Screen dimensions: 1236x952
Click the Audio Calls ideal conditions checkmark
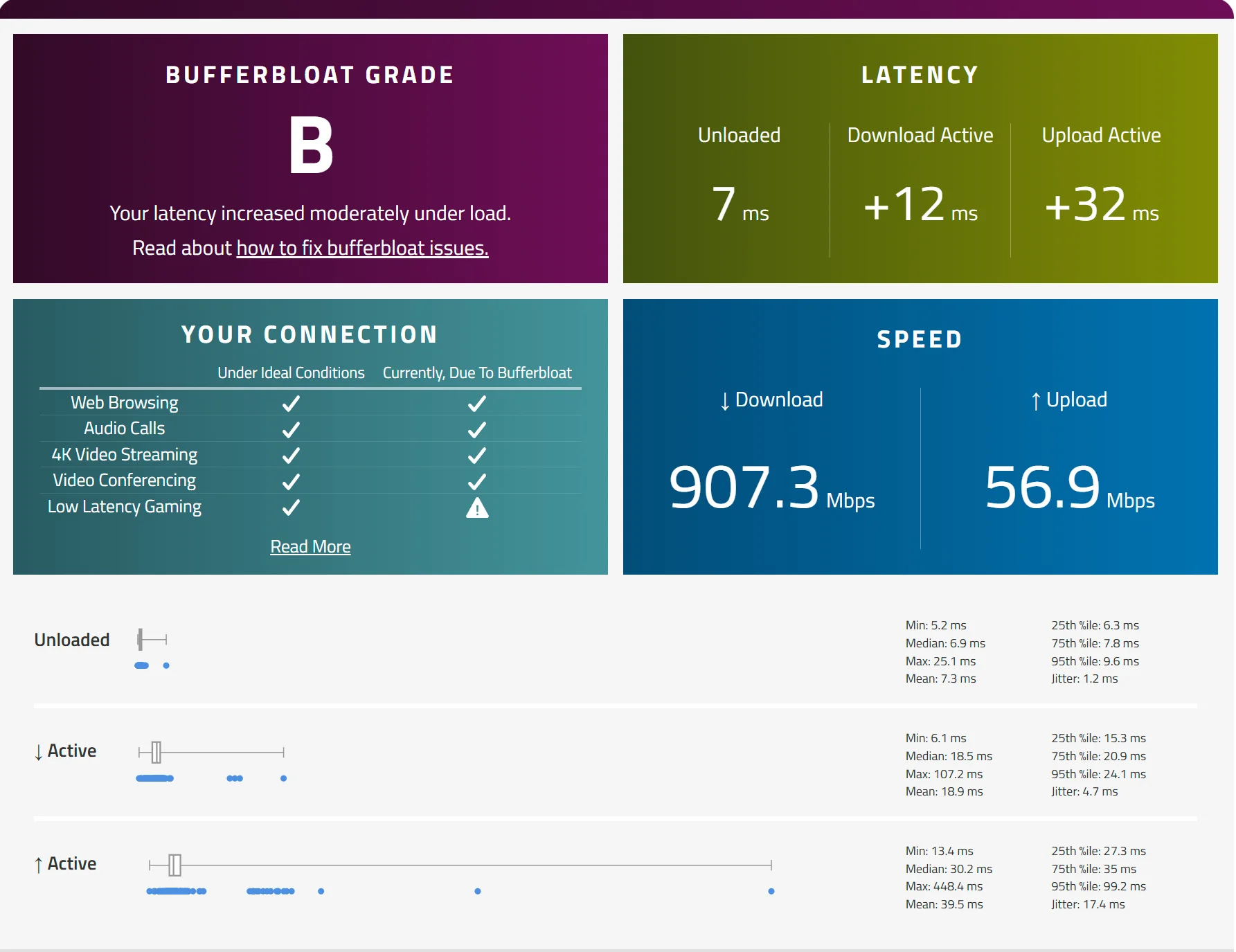coord(292,429)
